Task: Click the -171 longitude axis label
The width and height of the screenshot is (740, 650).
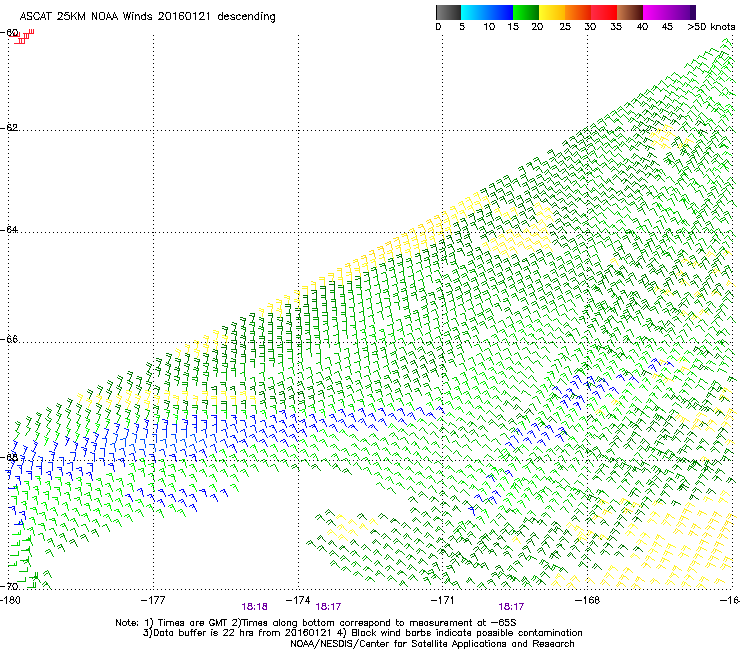Action: [443, 600]
